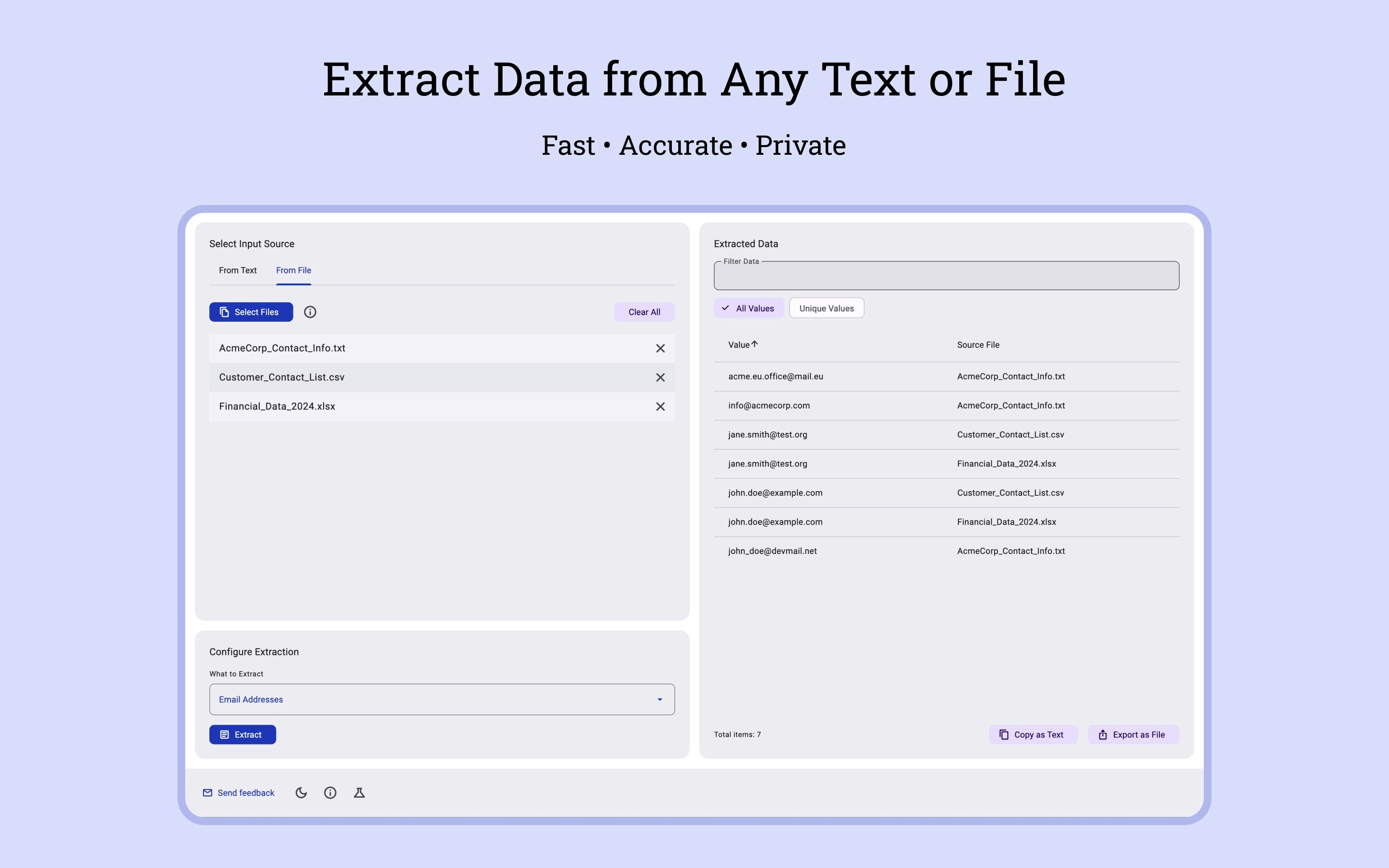
Task: Select the From File tab
Action: click(x=293, y=271)
